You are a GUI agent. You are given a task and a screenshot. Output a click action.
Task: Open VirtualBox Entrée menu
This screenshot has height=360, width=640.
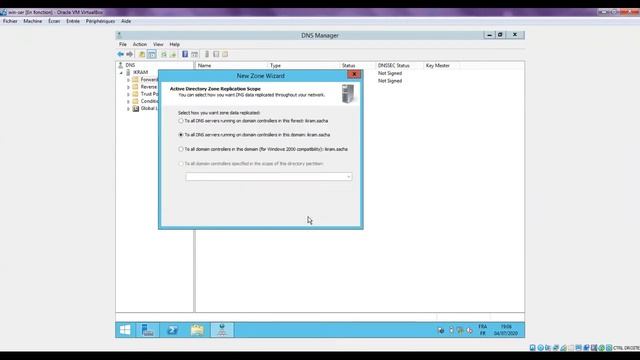pos(73,21)
